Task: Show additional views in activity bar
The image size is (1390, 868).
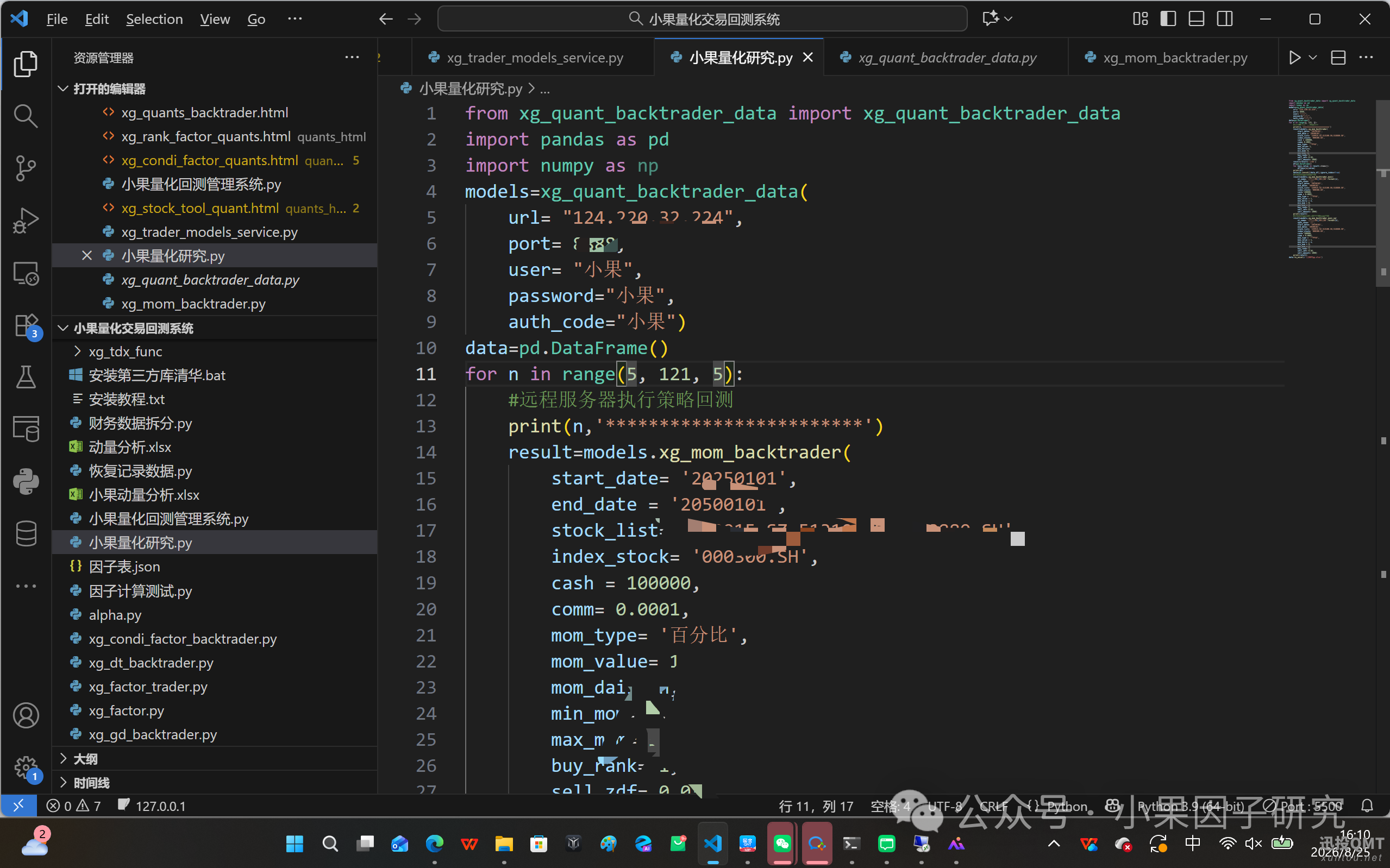Action: [x=26, y=586]
